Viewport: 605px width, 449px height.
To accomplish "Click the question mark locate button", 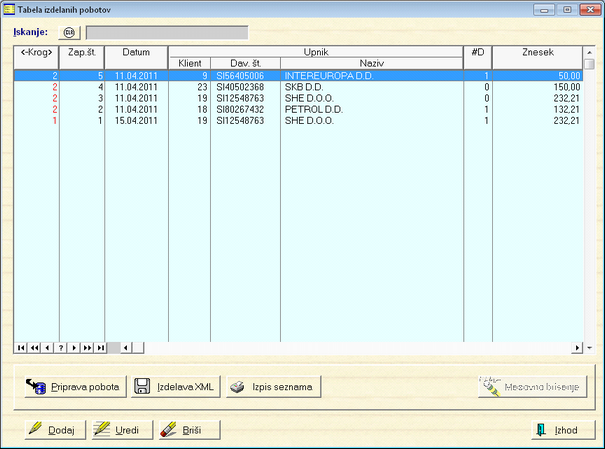I will tap(60, 347).
